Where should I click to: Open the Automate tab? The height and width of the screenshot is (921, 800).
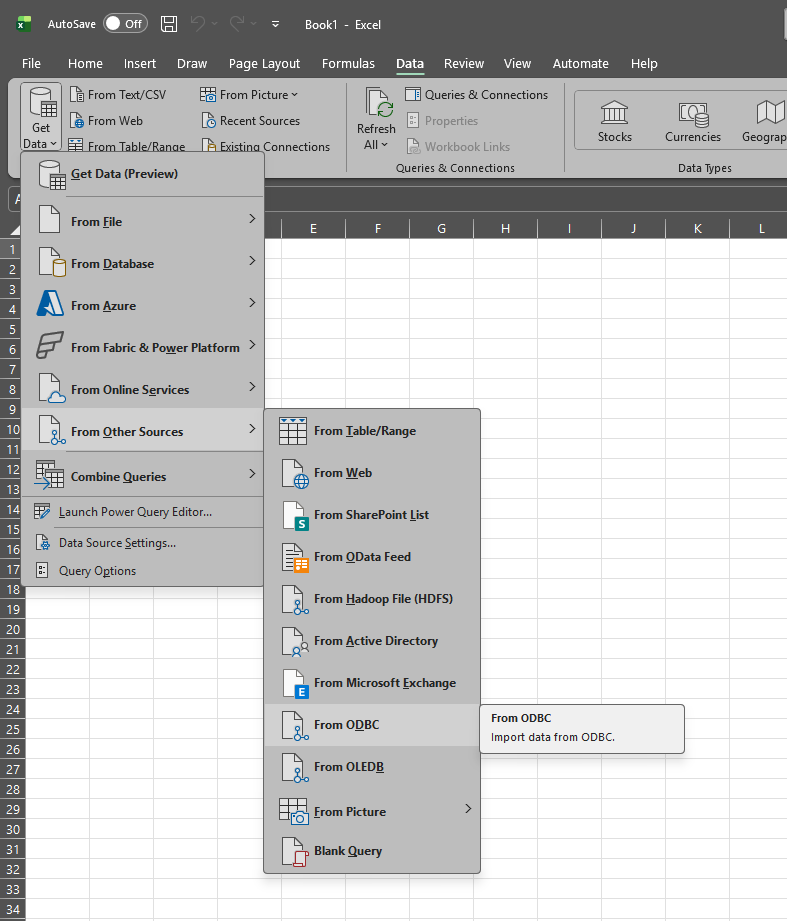coord(581,63)
